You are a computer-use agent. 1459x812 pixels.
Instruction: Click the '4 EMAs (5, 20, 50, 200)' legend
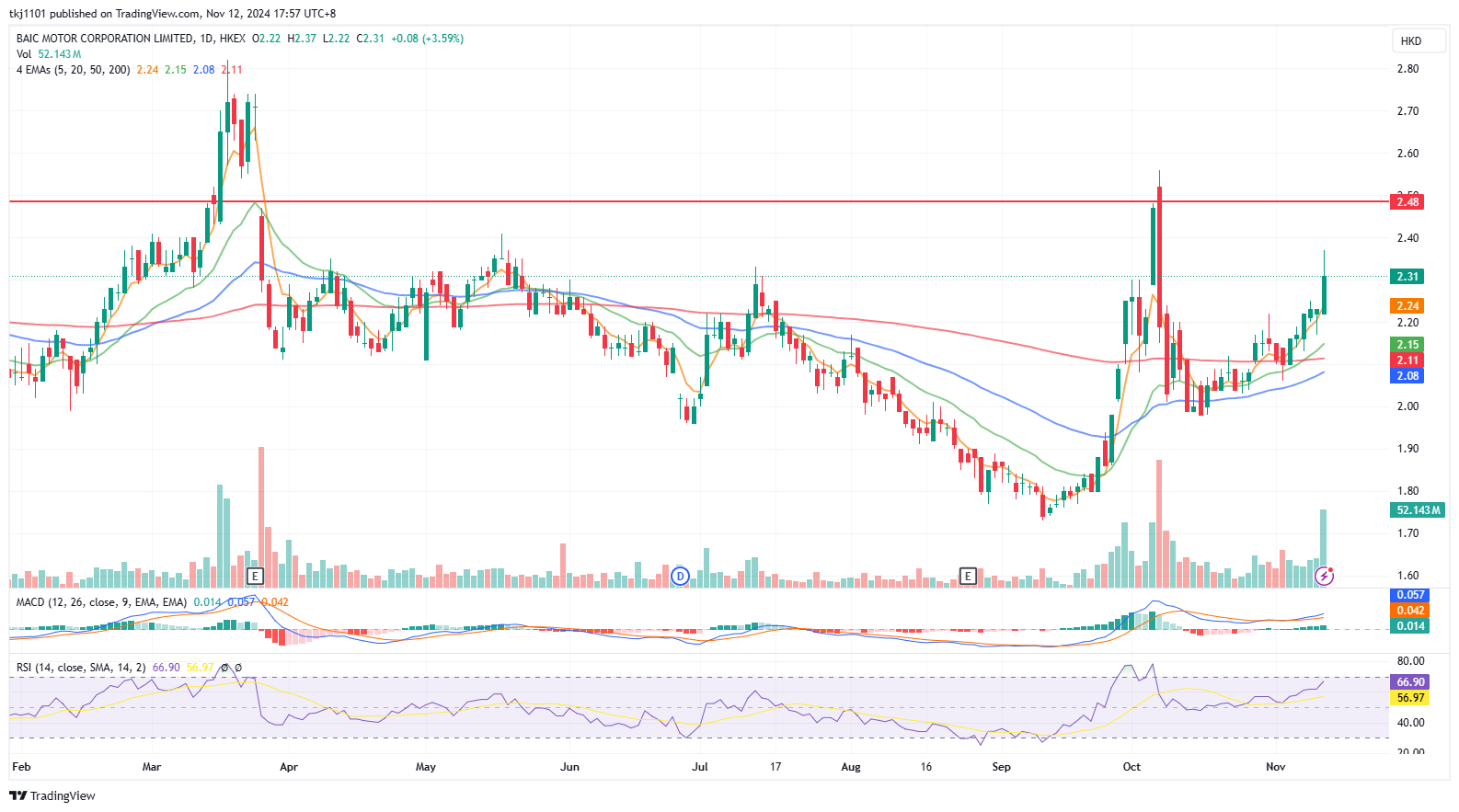tap(74, 70)
